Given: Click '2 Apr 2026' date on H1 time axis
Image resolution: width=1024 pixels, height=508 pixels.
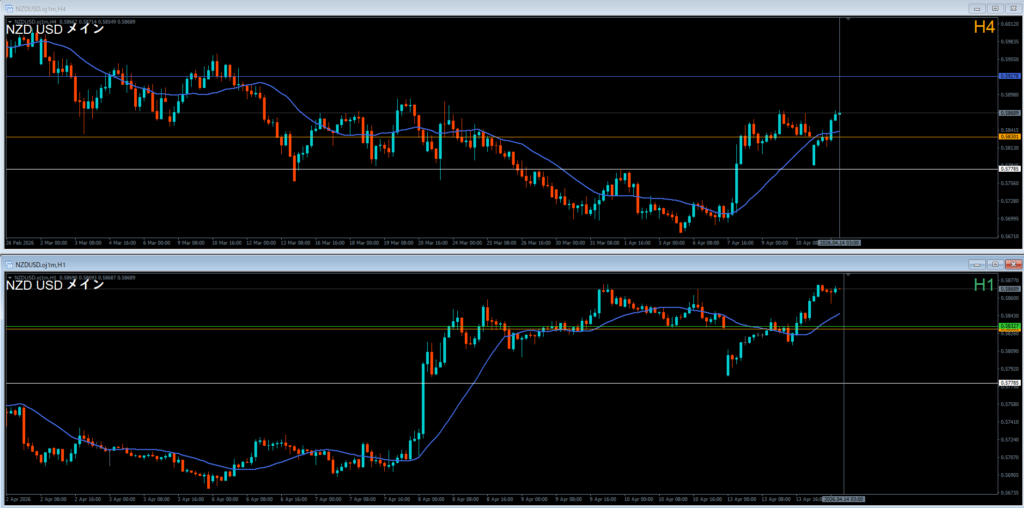Looking at the screenshot, I should [x=16, y=498].
